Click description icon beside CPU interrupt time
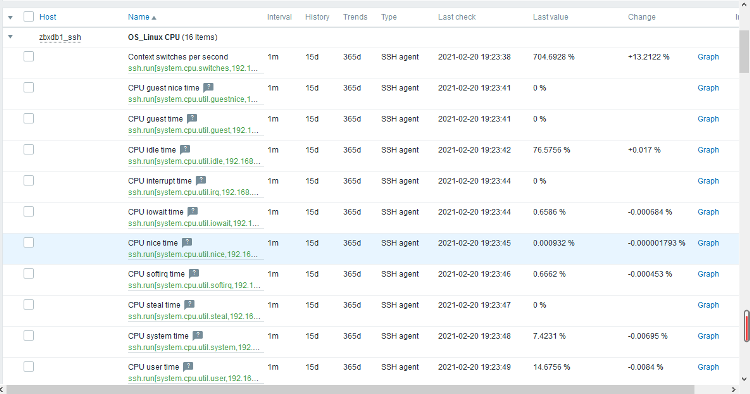 tap(201, 181)
